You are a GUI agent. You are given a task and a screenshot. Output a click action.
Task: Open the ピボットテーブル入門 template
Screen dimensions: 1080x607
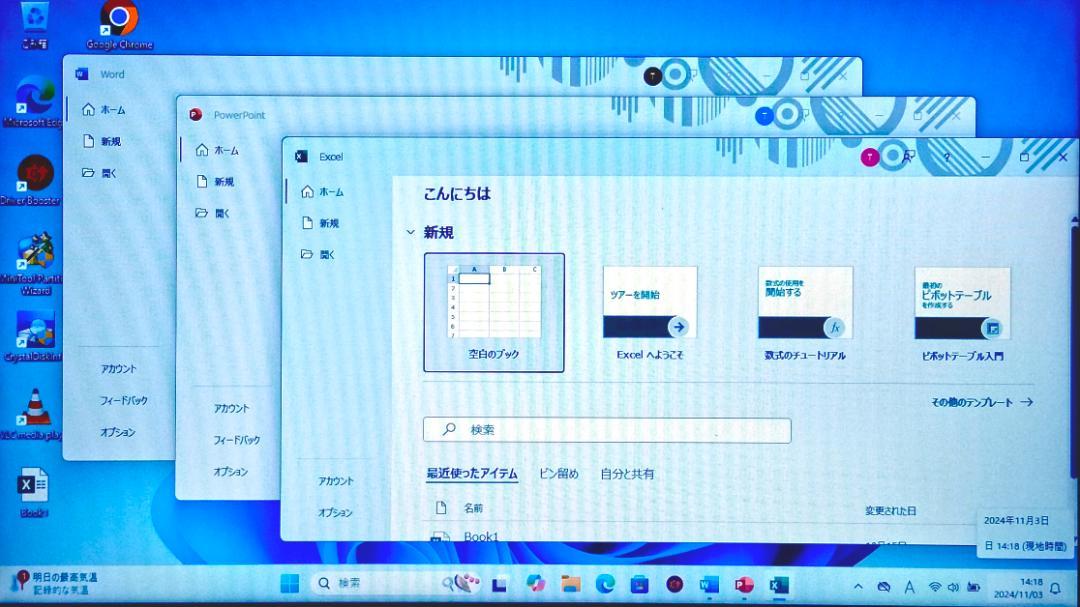962,314
